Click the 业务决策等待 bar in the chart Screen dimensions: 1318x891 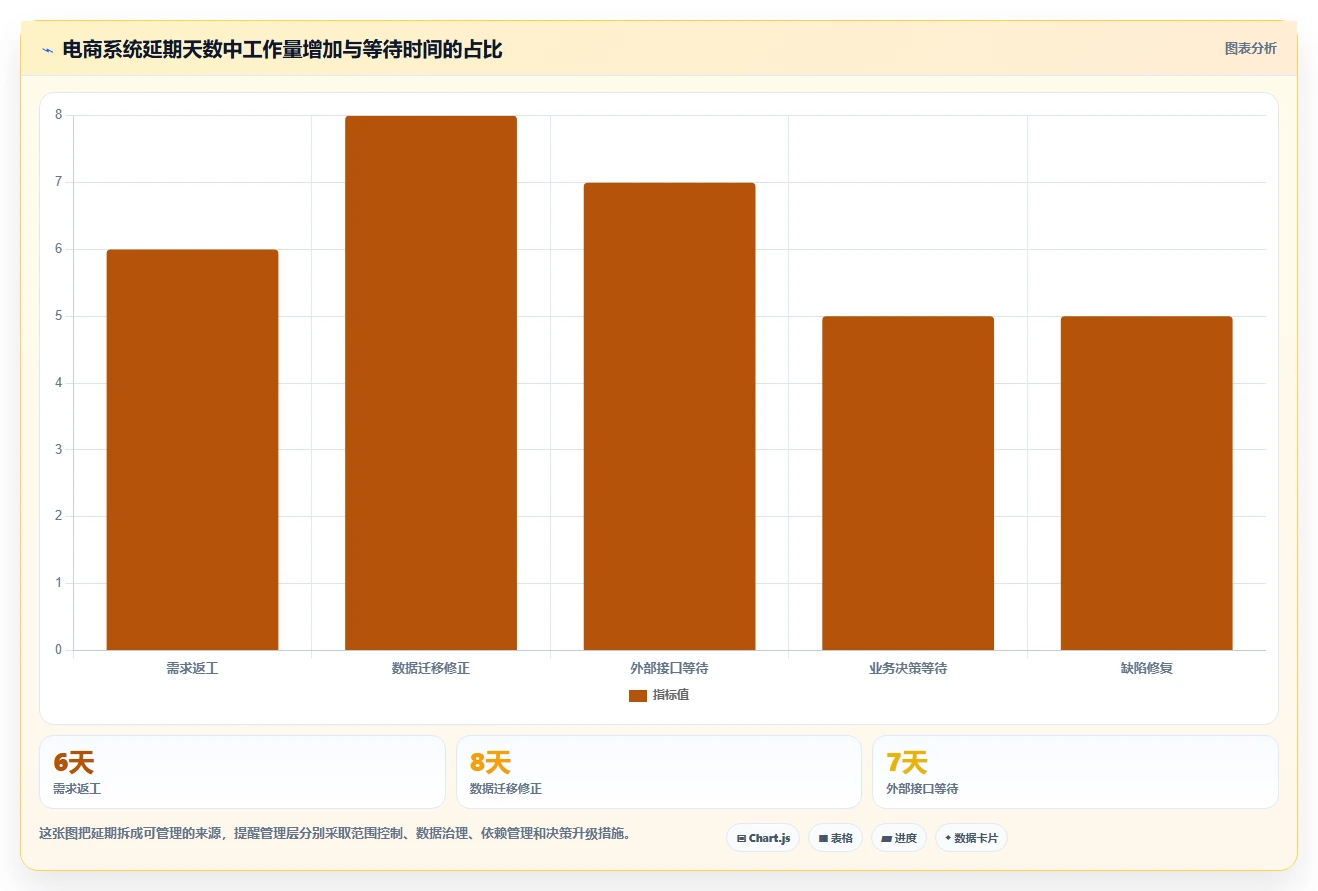coord(908,483)
